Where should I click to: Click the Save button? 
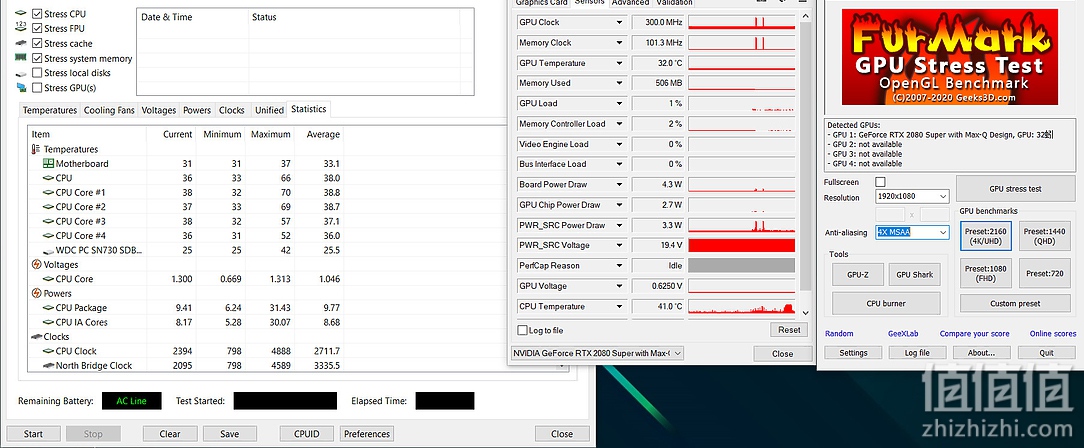[x=230, y=434]
